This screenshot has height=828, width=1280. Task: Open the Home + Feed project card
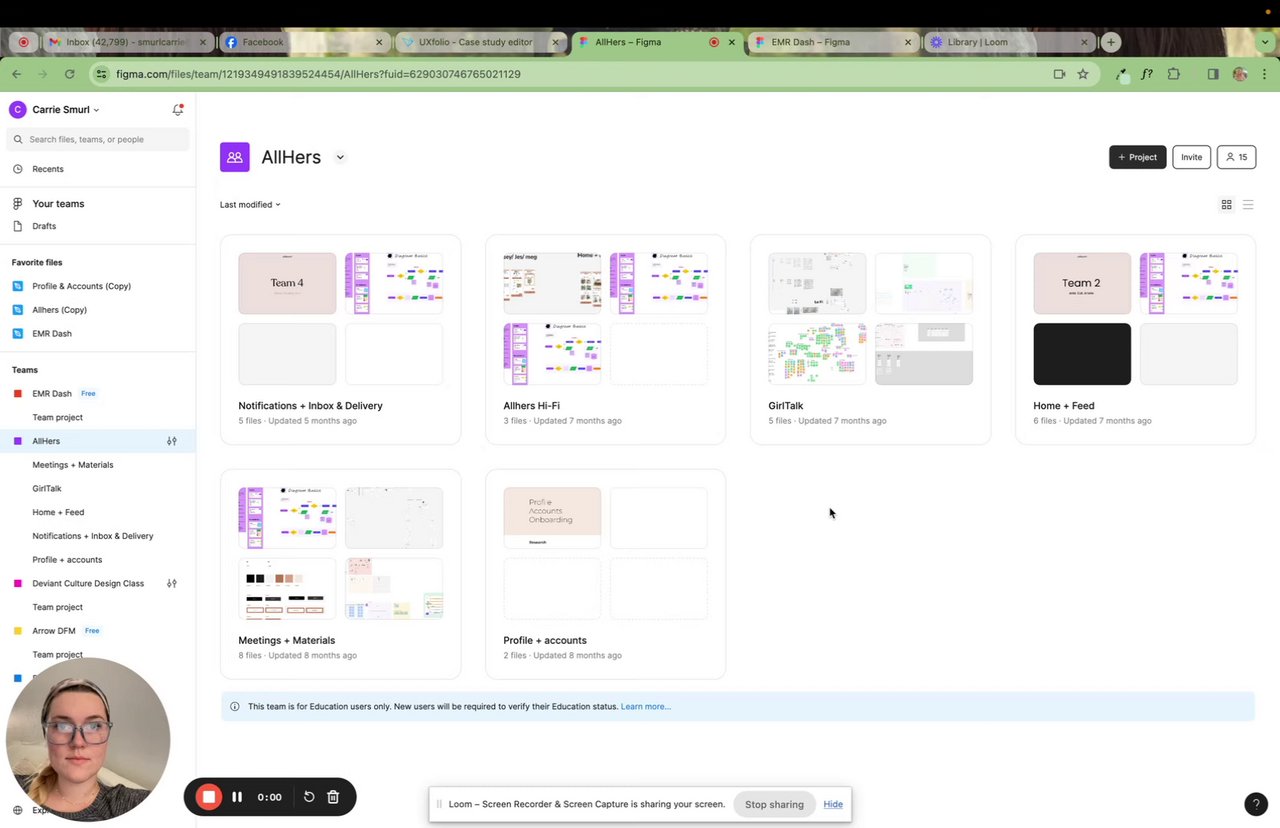click(1136, 339)
